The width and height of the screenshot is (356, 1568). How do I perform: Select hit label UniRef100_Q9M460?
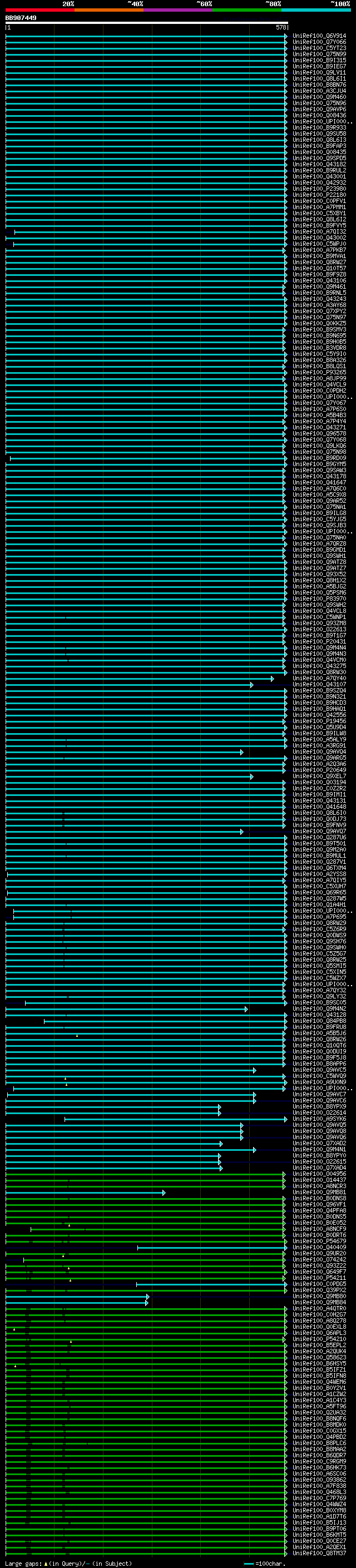[319, 97]
